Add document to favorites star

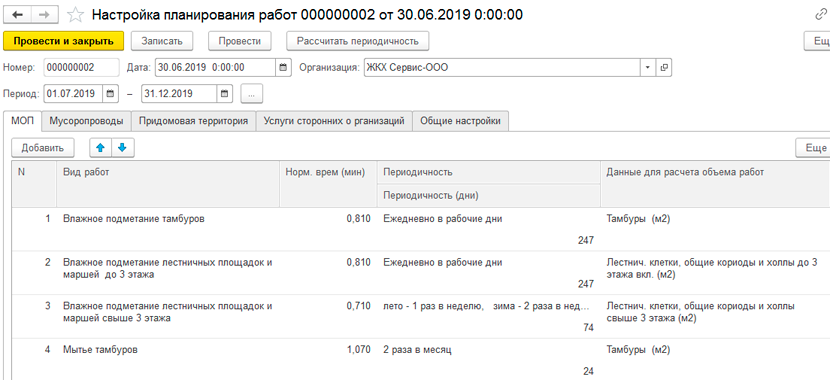point(76,15)
